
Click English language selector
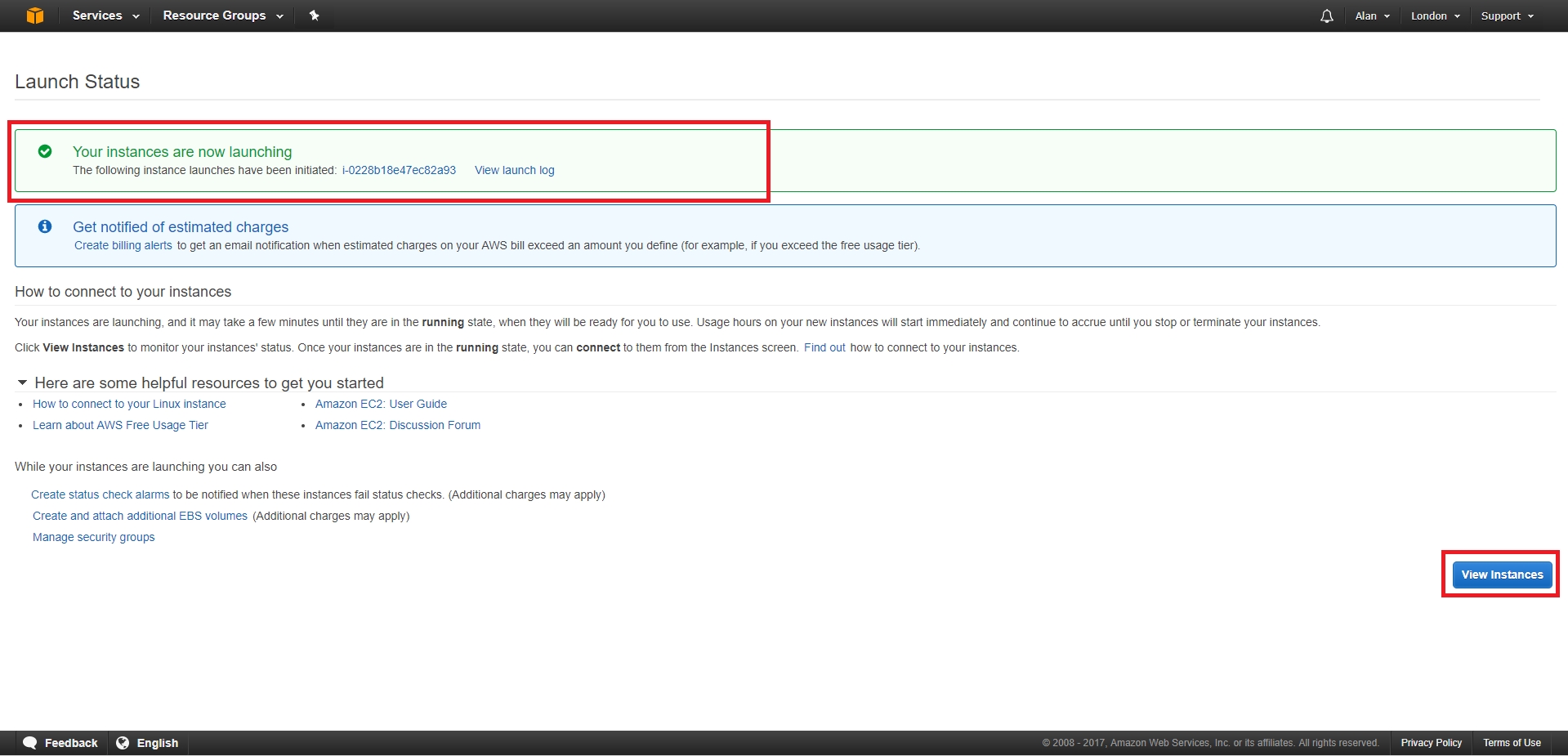147,743
